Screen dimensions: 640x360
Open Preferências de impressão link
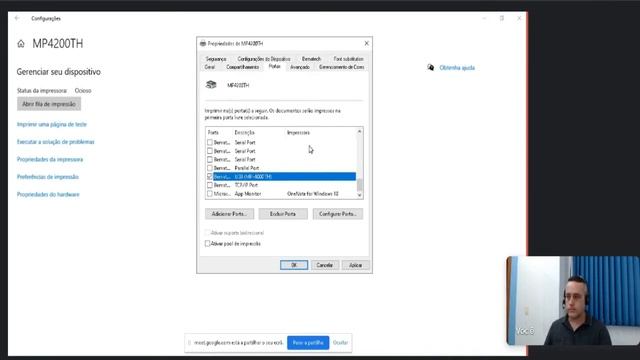point(48,177)
